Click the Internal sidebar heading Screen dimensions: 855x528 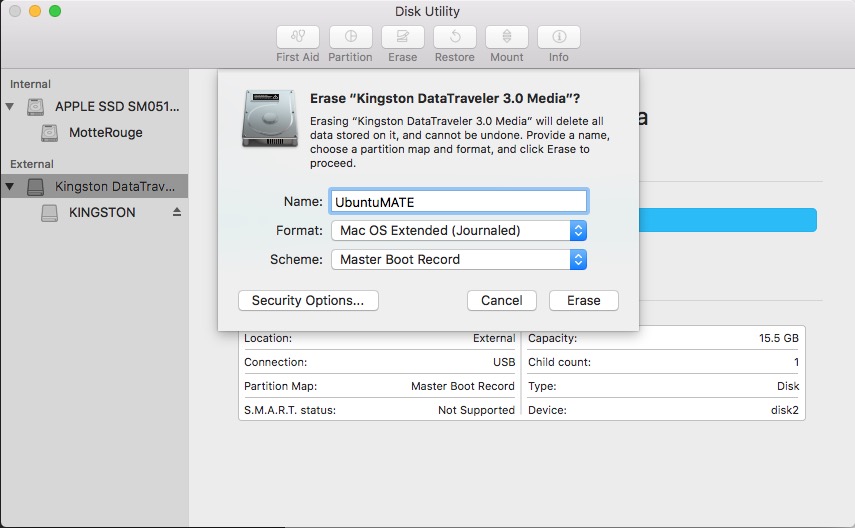(30, 84)
